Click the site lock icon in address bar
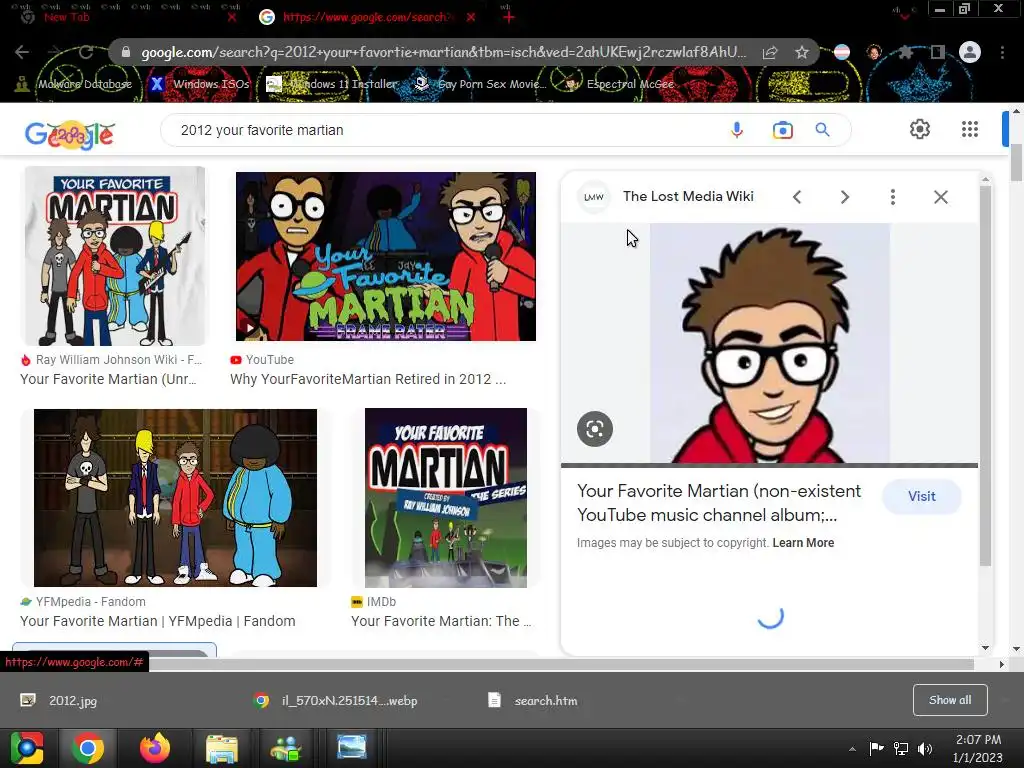 [126, 52]
